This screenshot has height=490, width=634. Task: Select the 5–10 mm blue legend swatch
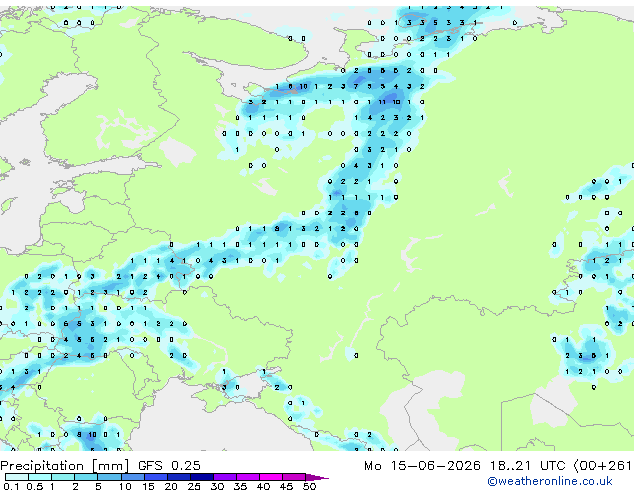[109, 477]
